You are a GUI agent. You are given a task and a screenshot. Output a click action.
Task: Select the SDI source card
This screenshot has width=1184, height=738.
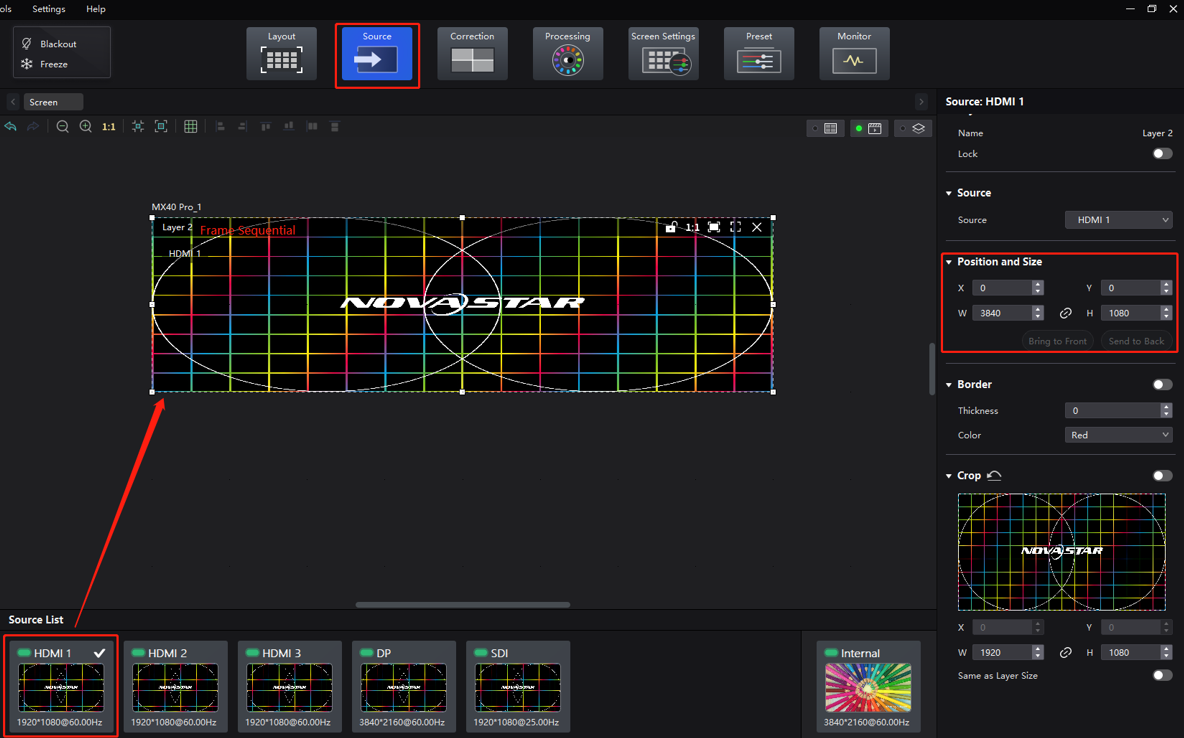point(517,686)
